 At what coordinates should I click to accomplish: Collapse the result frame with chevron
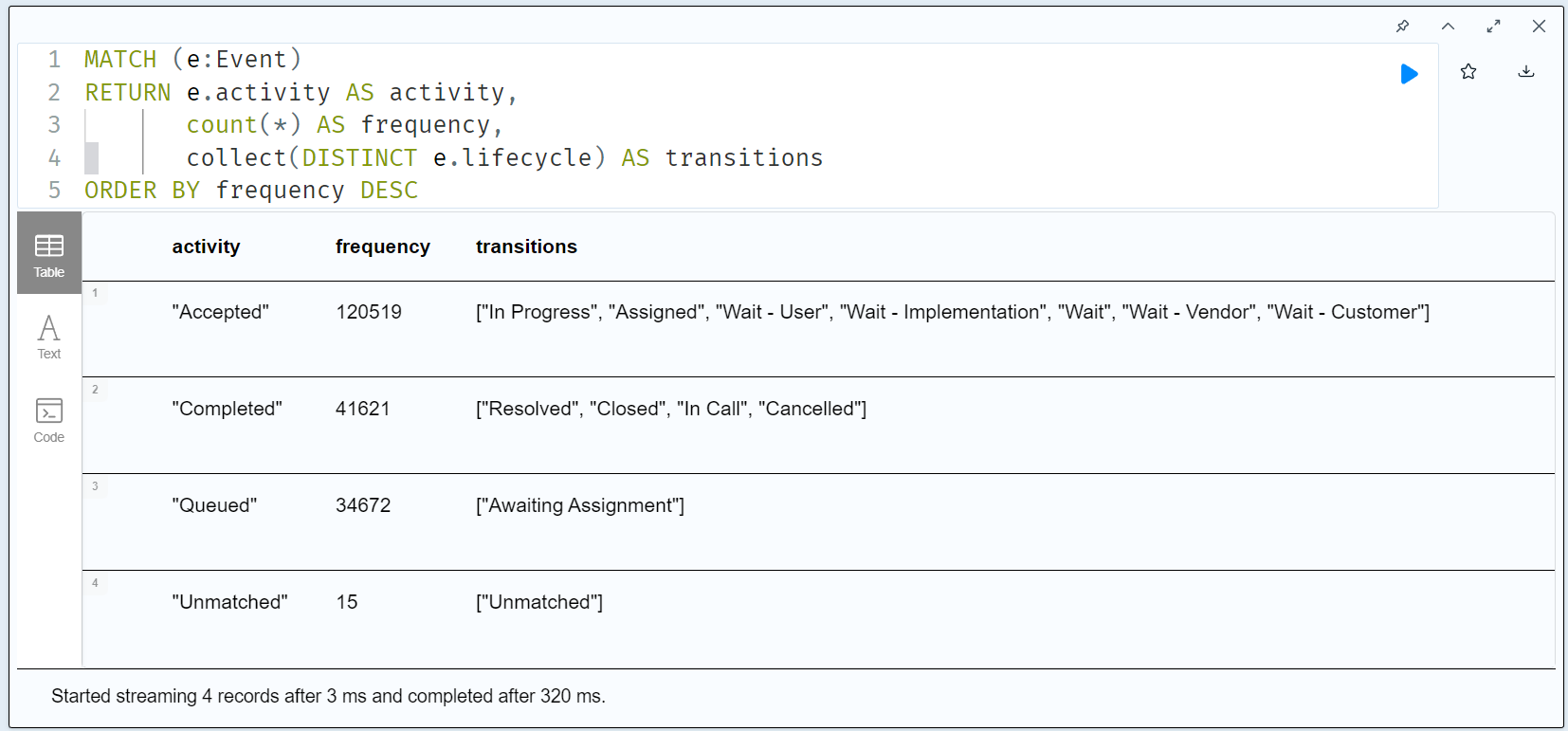tap(1448, 27)
